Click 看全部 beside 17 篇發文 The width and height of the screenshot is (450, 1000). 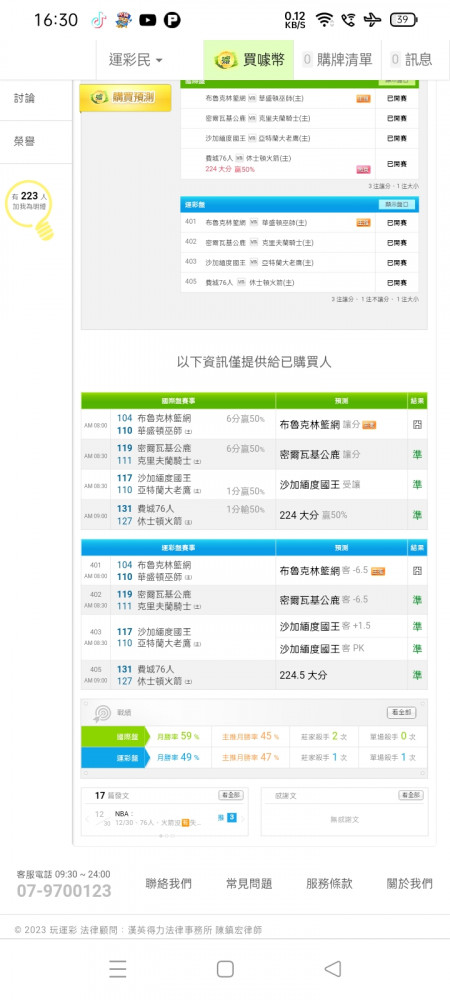pyautogui.click(x=231, y=795)
